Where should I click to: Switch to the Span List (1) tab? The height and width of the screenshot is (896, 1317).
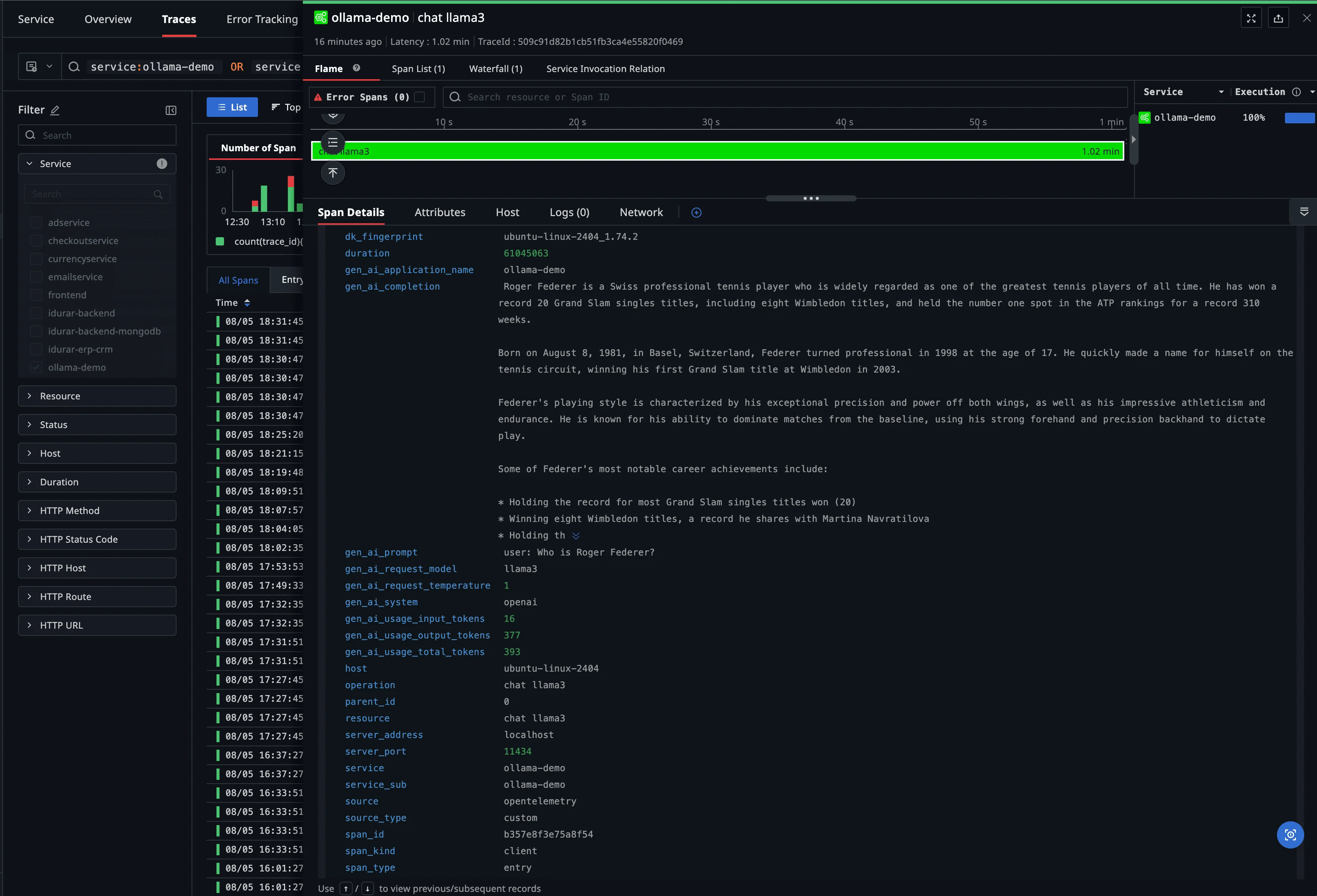point(418,69)
